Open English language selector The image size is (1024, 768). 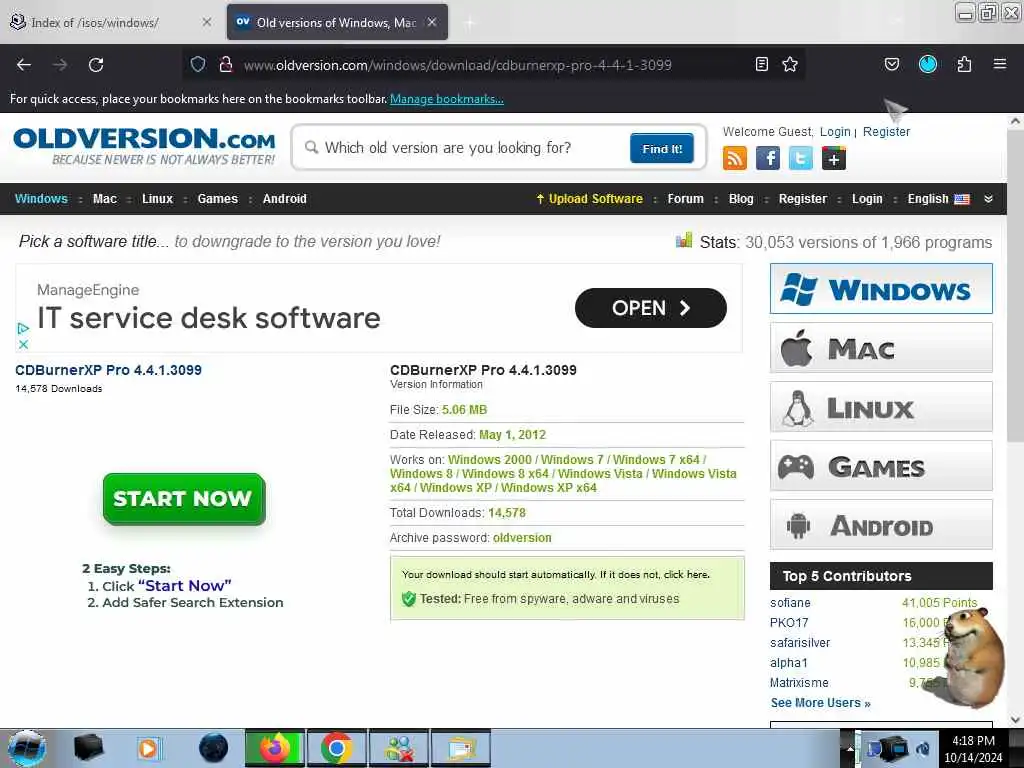(x=938, y=199)
